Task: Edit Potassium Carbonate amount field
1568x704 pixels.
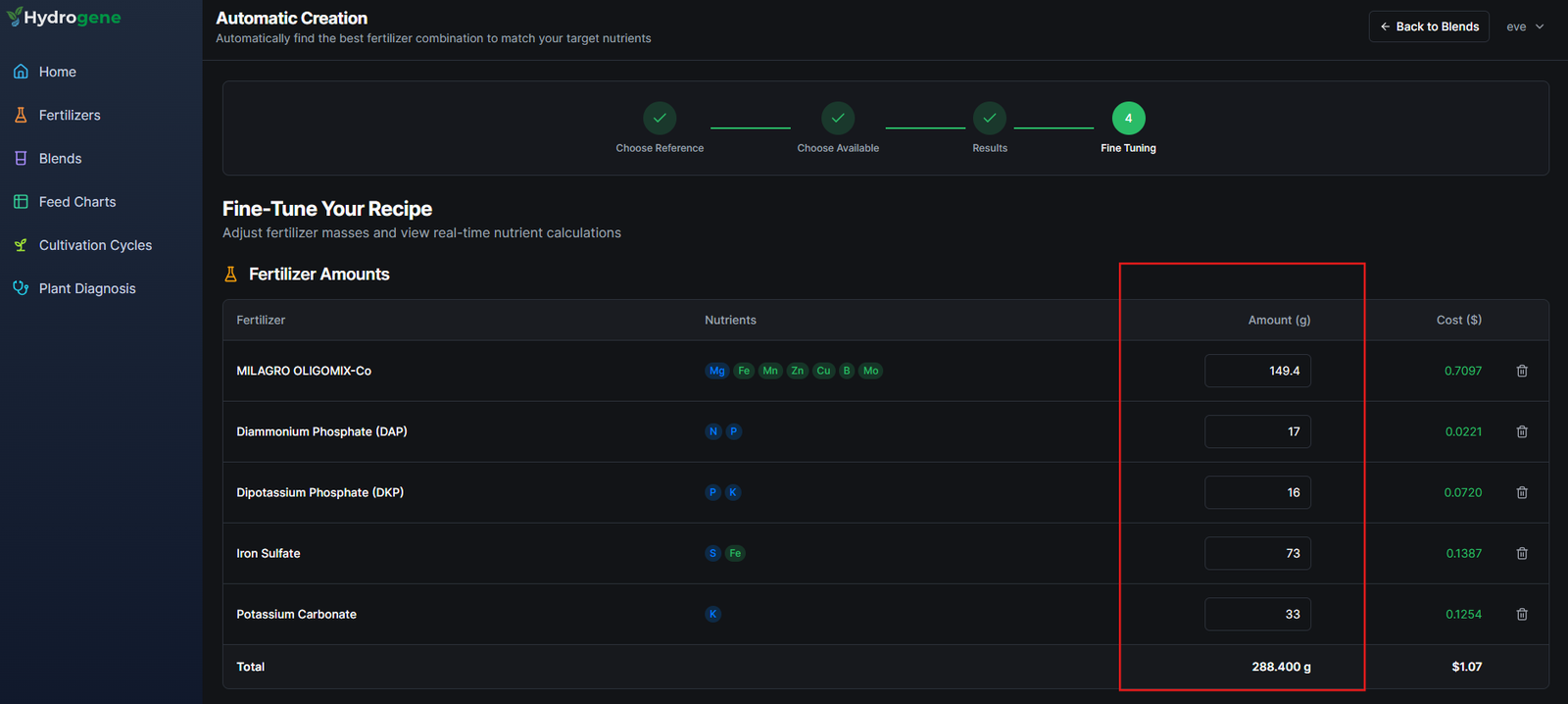Action: (1257, 614)
